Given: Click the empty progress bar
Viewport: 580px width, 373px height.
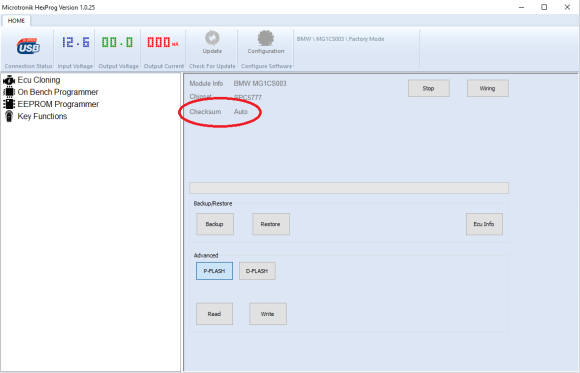Looking at the screenshot, I should click(349, 188).
